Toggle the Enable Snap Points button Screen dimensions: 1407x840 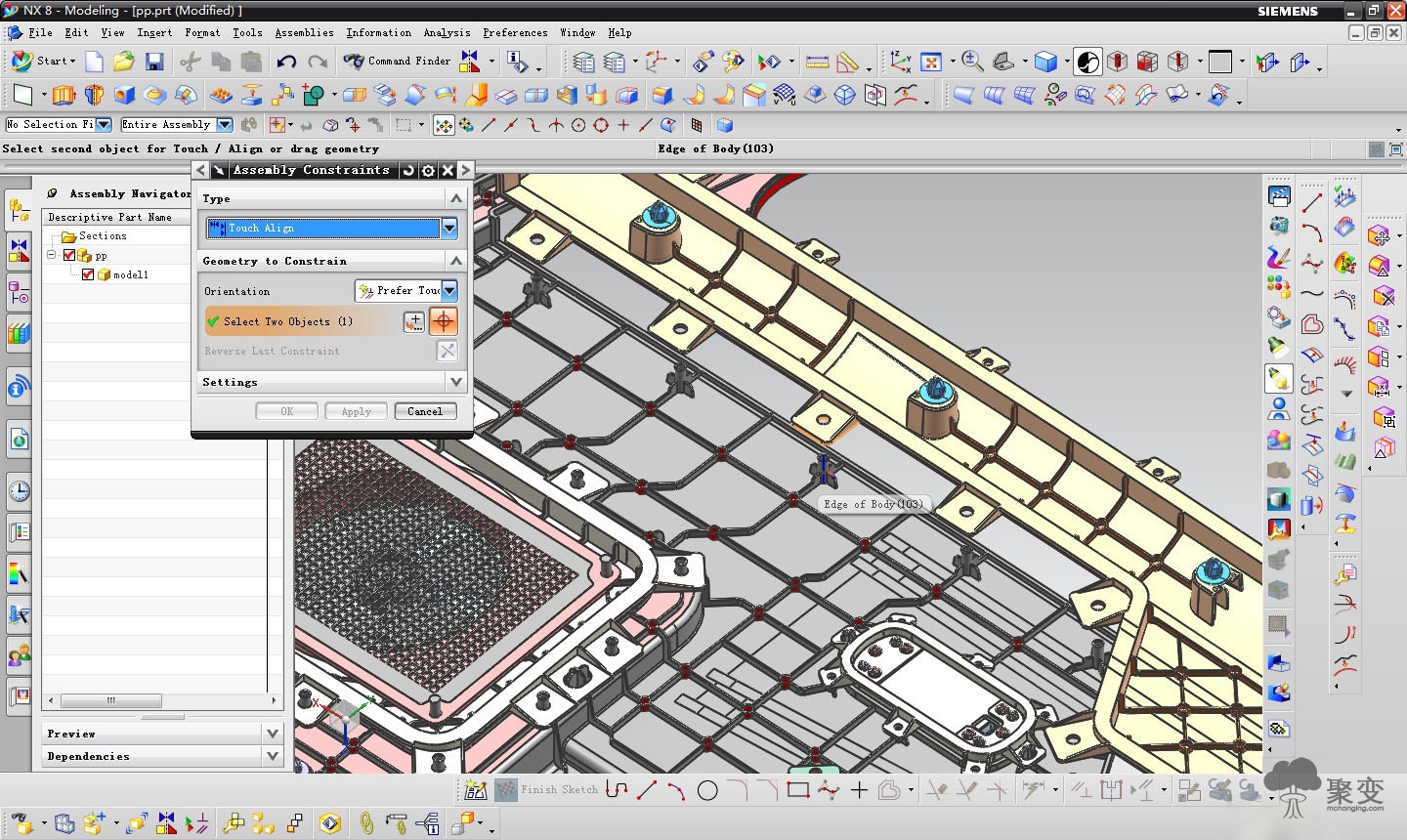(444, 125)
